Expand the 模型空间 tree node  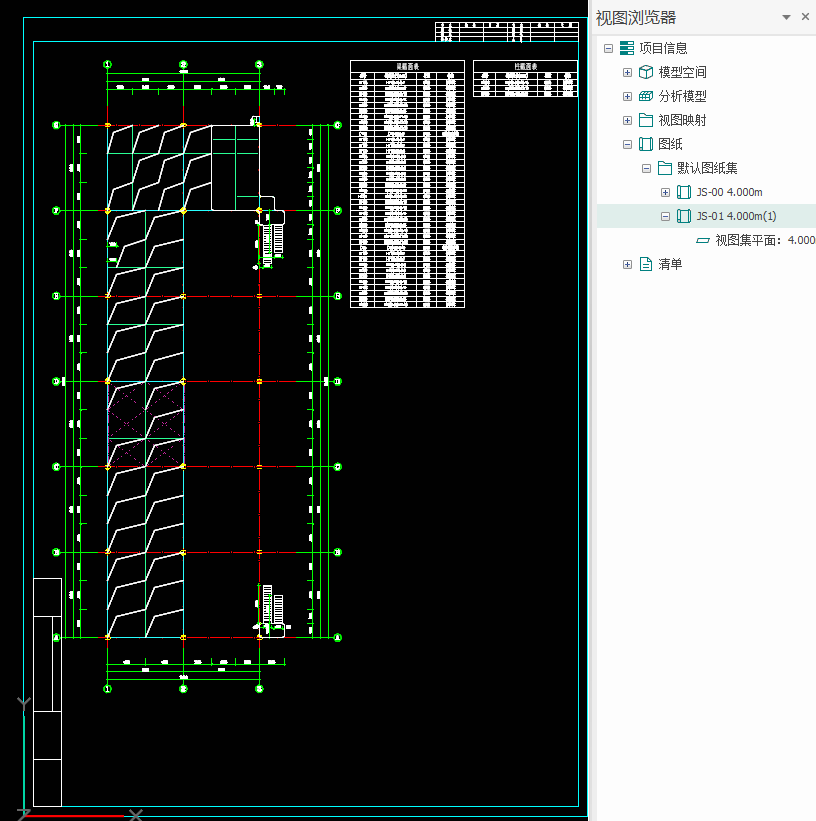point(627,72)
